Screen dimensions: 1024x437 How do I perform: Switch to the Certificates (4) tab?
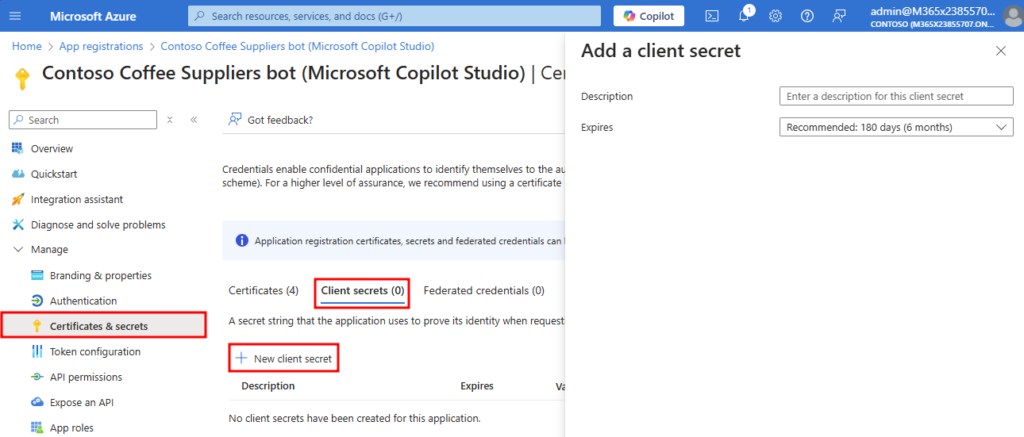[263, 291]
